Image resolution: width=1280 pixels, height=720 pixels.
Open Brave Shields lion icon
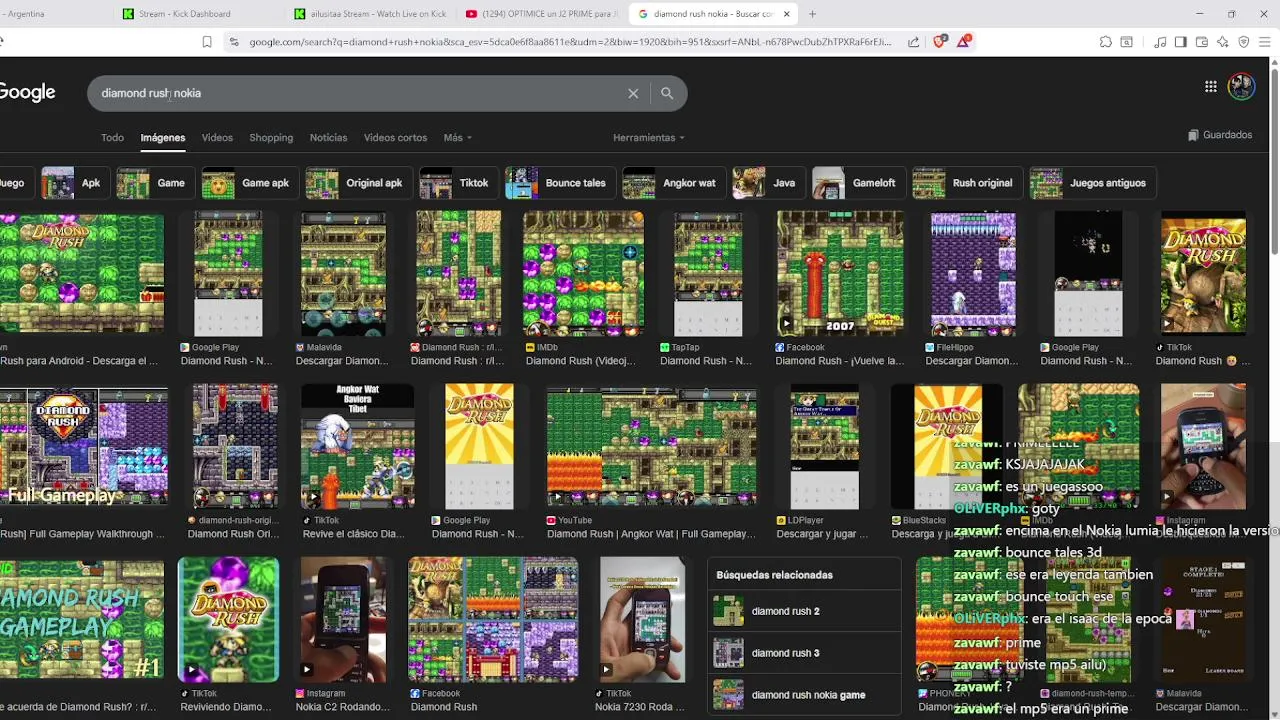click(939, 42)
